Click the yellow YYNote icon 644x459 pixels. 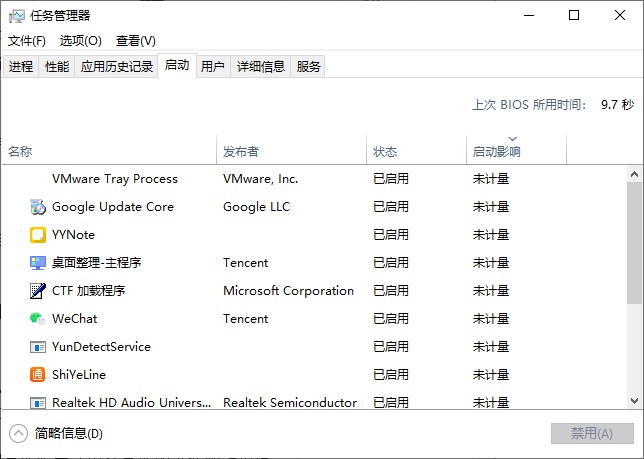pos(38,235)
